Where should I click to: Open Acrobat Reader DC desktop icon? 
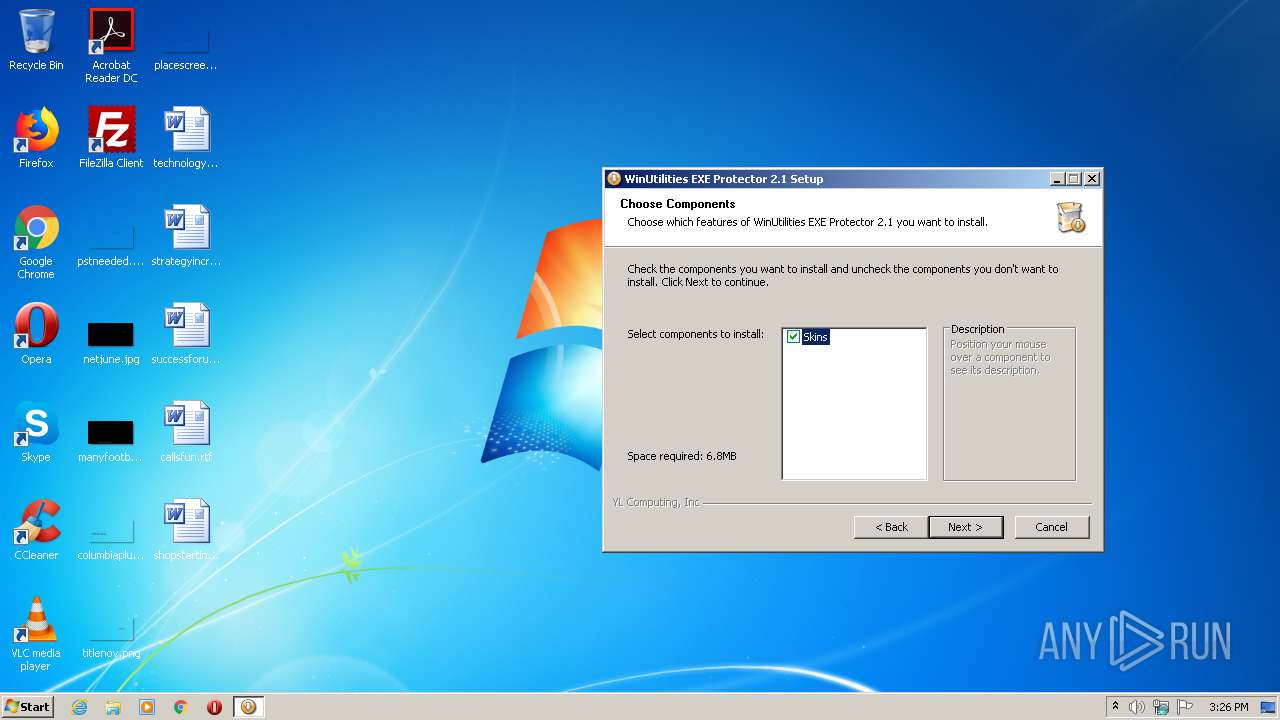tap(111, 46)
